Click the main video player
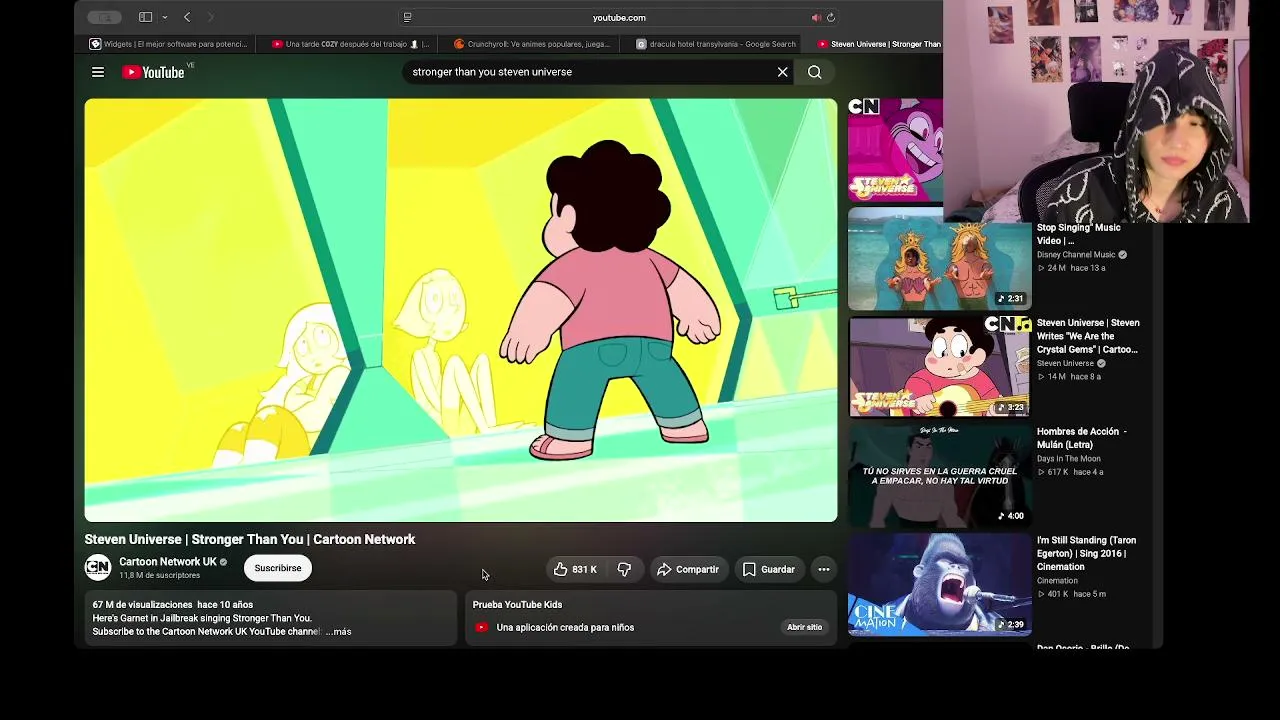1280x720 pixels. [461, 310]
